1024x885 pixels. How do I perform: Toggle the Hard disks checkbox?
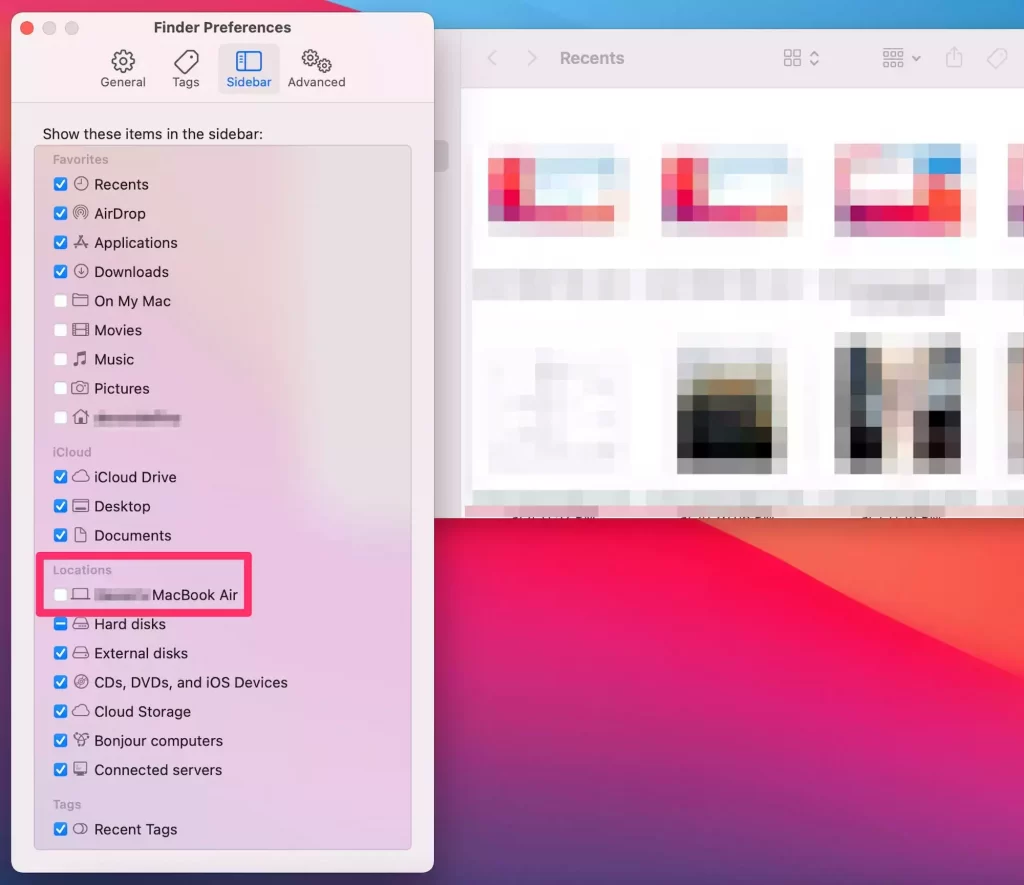60,624
